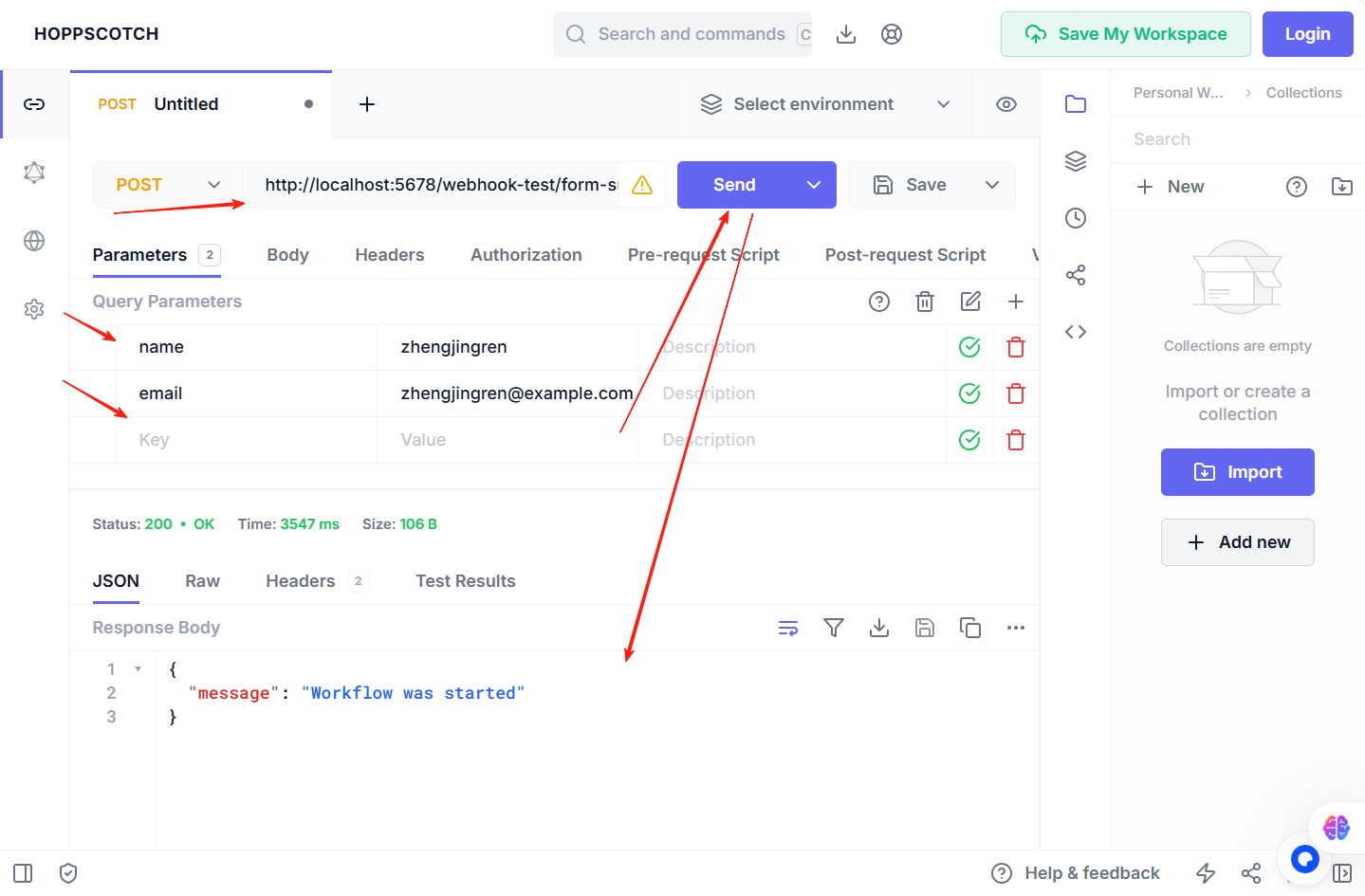The image size is (1365, 896).
Task: Open Send button options arrow
Action: 814,185
